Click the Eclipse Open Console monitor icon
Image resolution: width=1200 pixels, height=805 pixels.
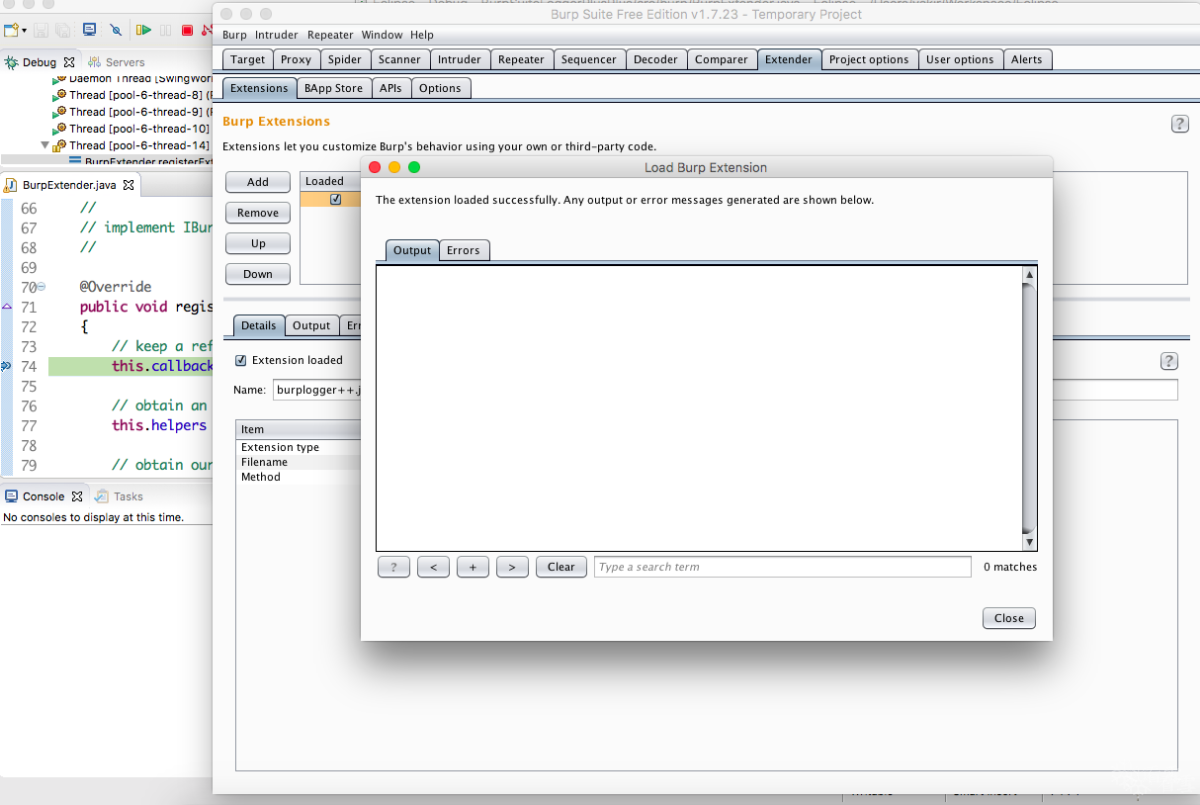click(x=89, y=31)
